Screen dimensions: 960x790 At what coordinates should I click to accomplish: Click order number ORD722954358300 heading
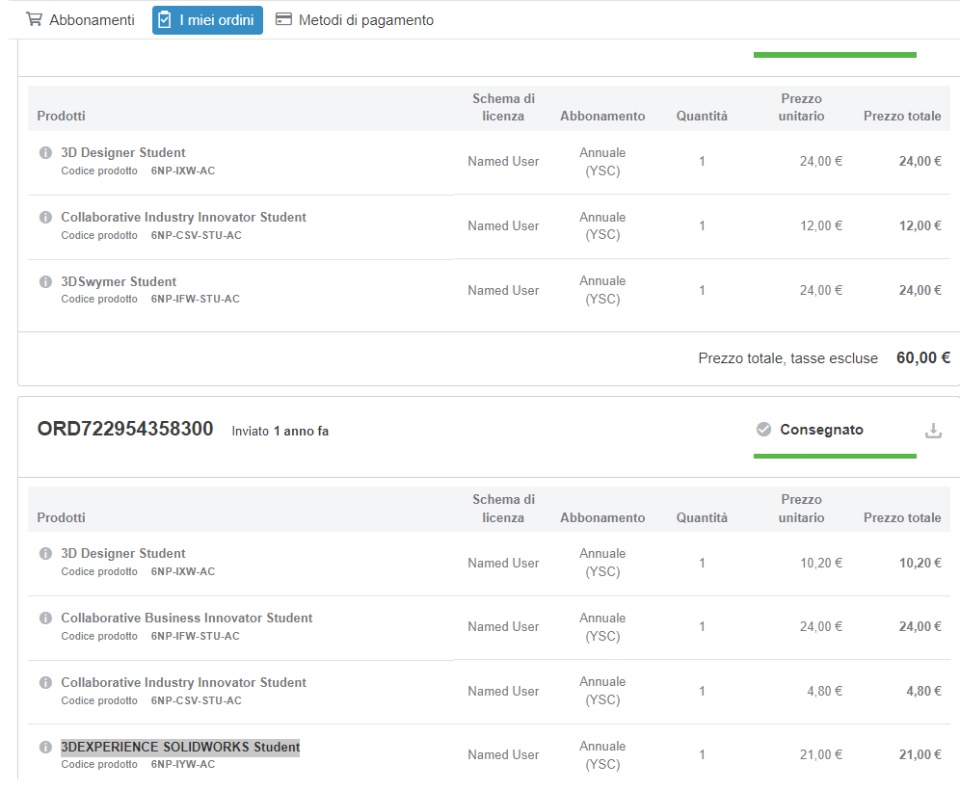125,430
